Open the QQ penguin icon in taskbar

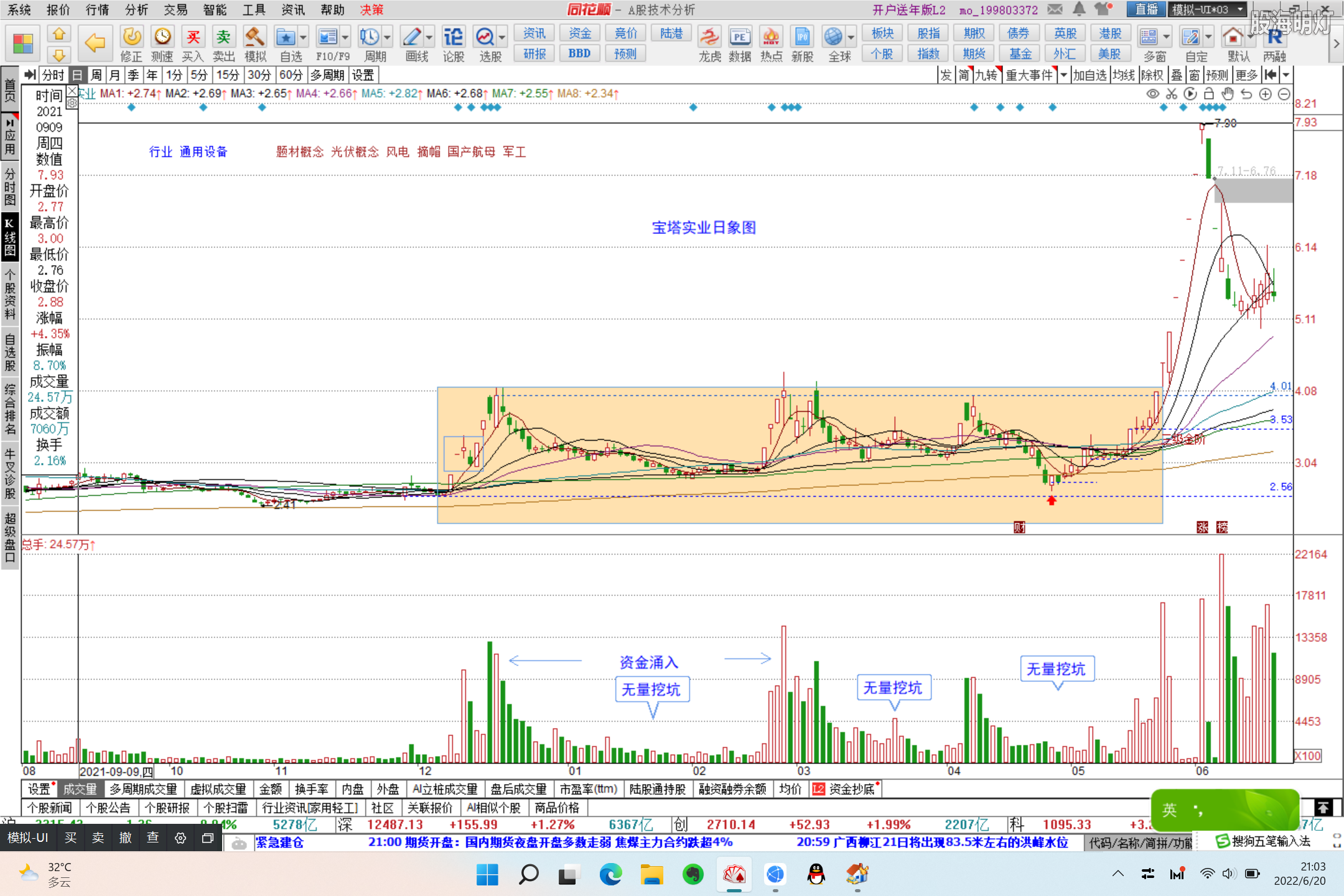pyautogui.click(x=816, y=874)
